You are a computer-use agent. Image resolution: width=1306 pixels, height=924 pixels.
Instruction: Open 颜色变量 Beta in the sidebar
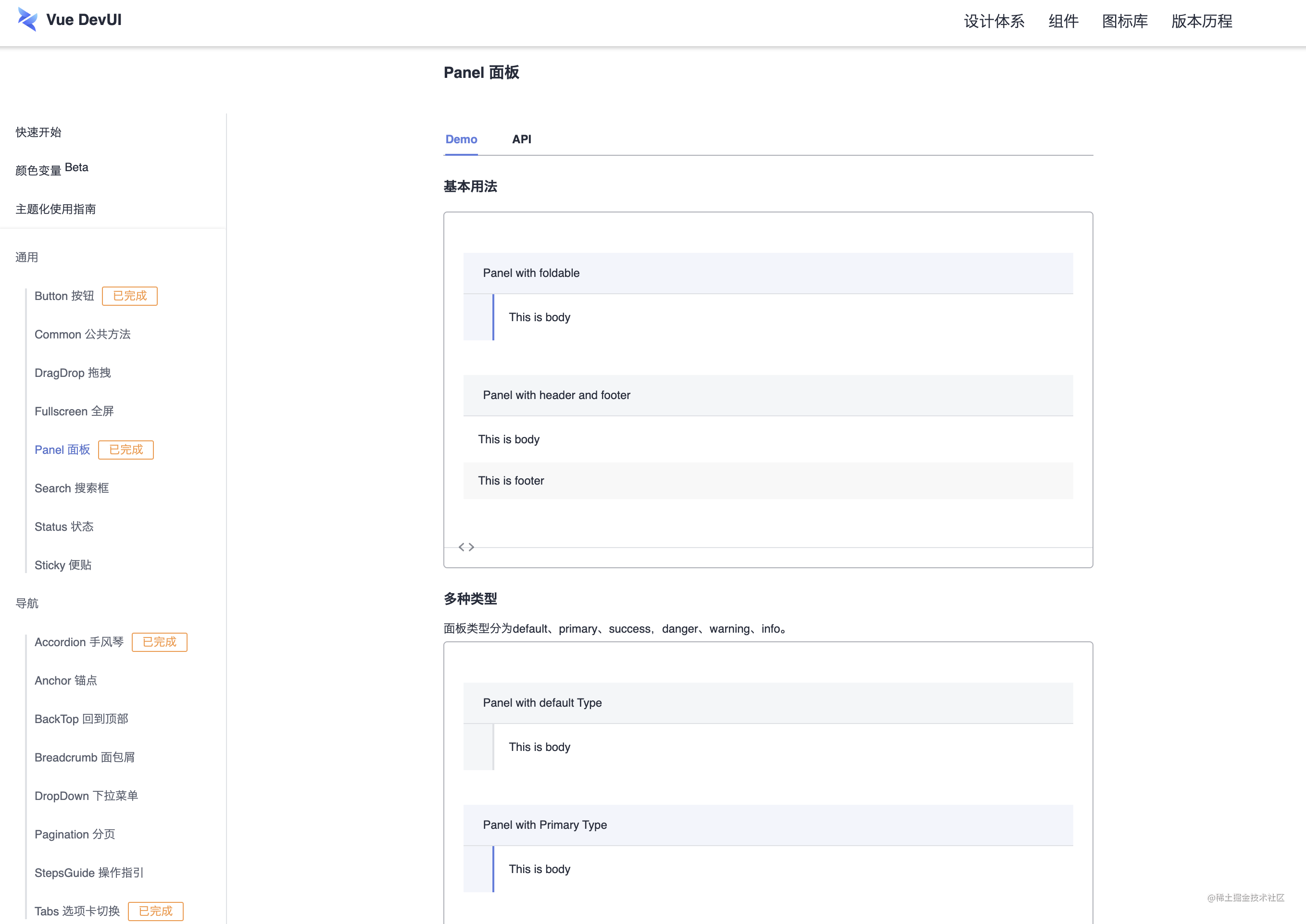[52, 169]
